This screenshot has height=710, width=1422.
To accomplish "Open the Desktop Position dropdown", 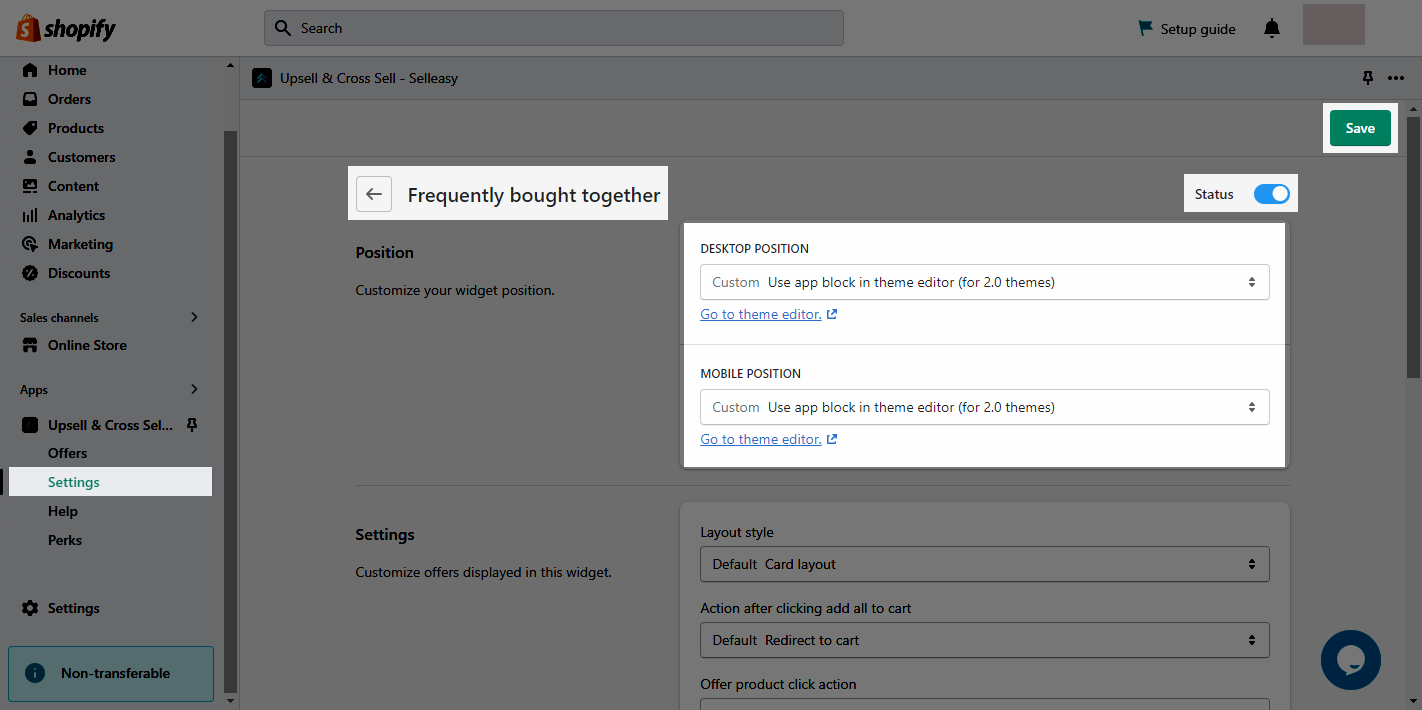I will pyautogui.click(x=985, y=282).
